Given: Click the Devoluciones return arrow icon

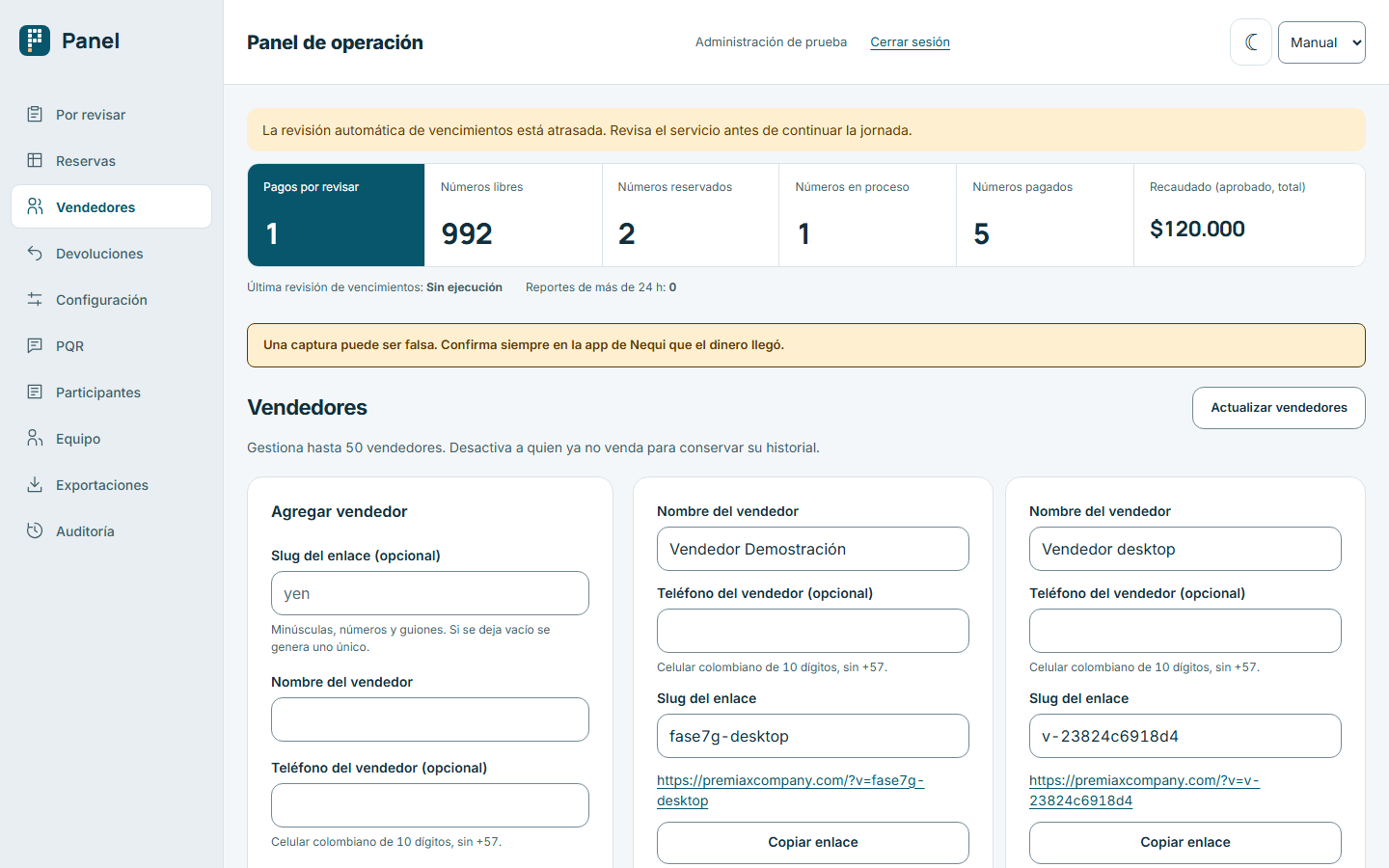Looking at the screenshot, I should 35,253.
